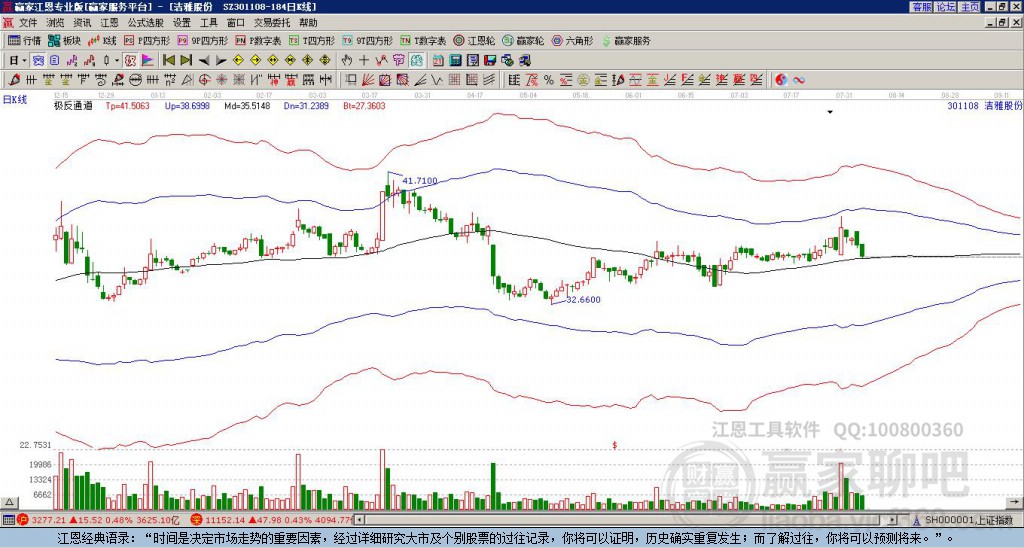Toggle the green-highlighted analysis icon
1024x548 pixels.
(417, 60)
